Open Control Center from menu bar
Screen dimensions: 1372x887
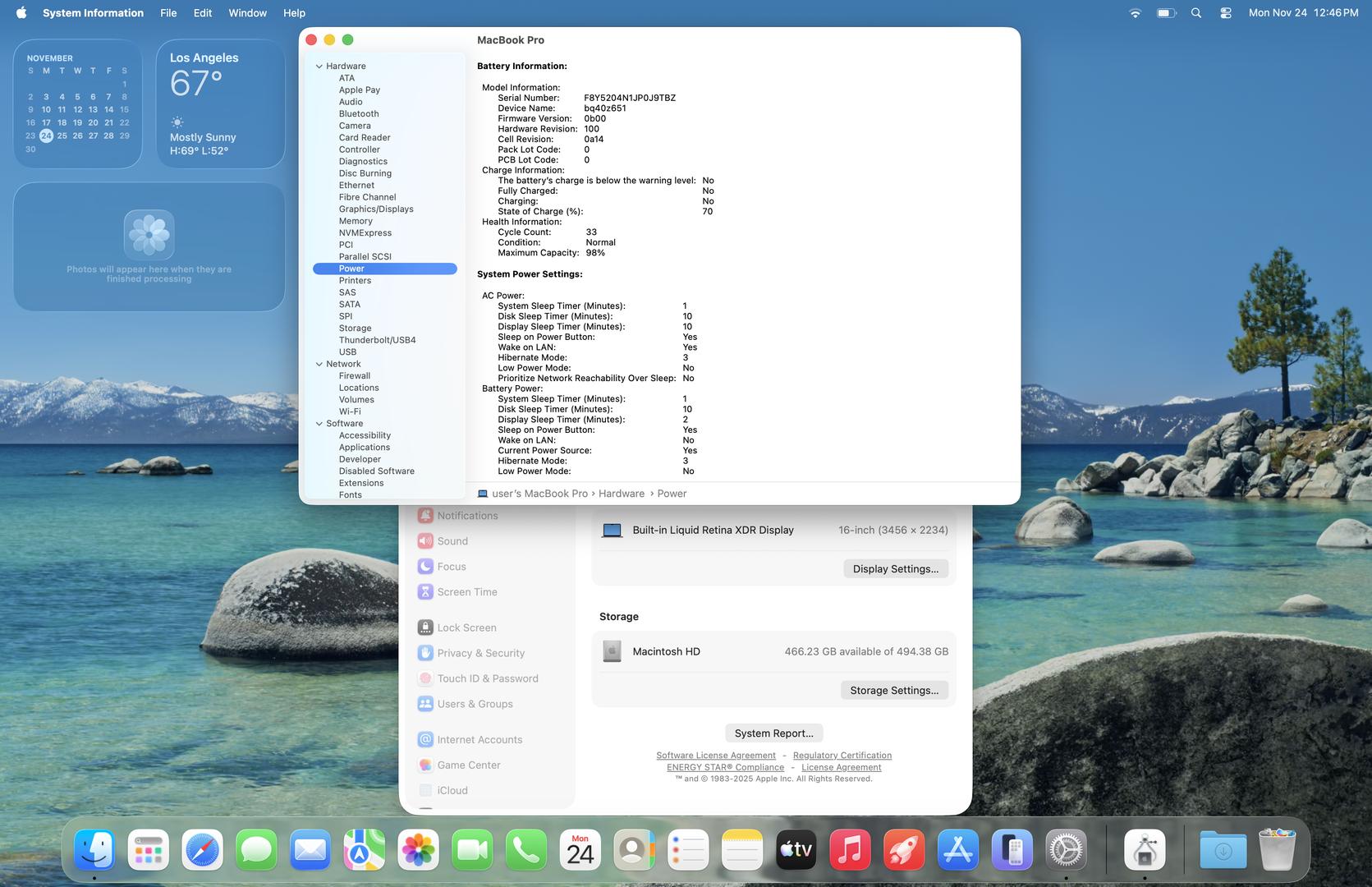1226,13
